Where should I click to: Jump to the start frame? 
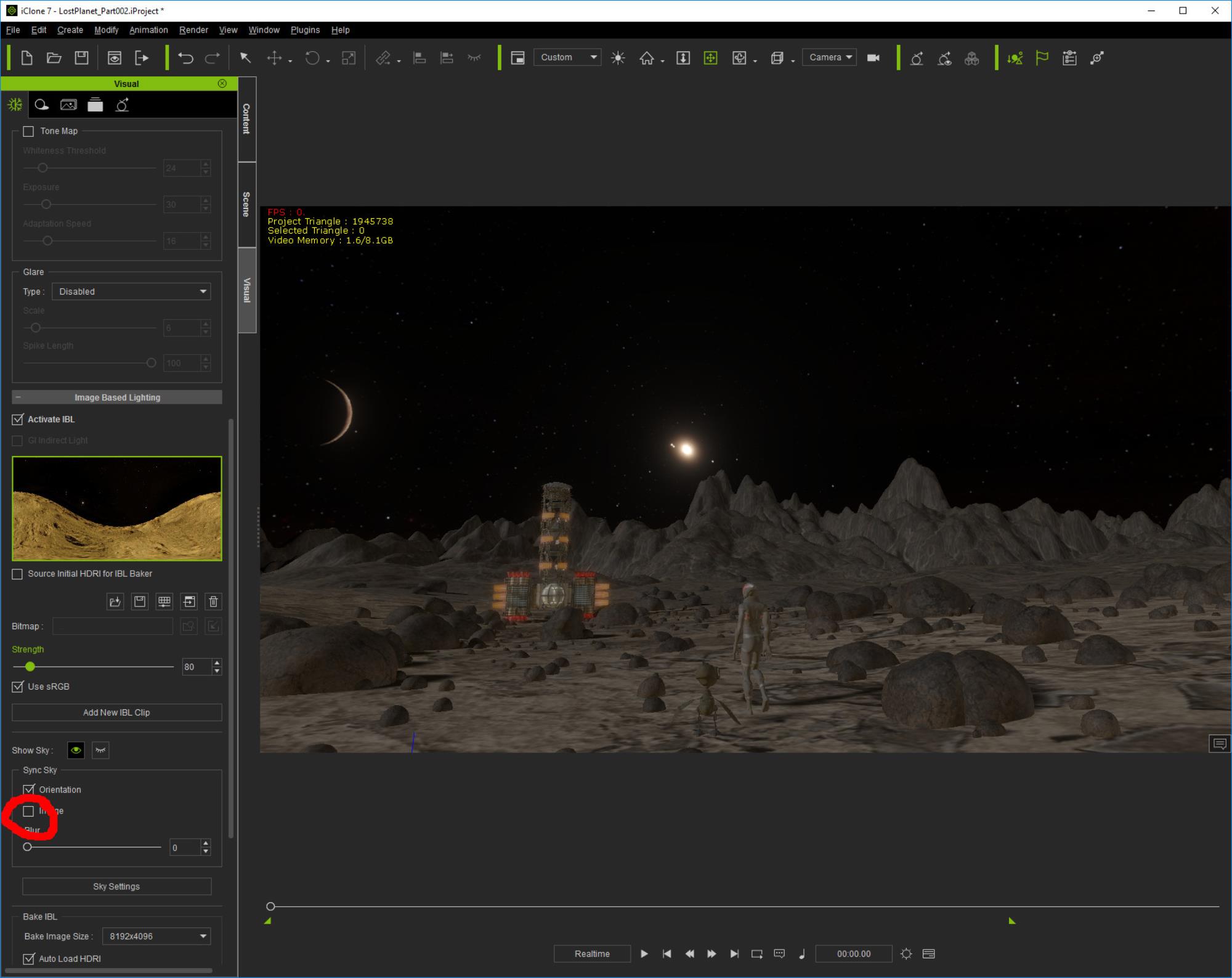coord(667,953)
